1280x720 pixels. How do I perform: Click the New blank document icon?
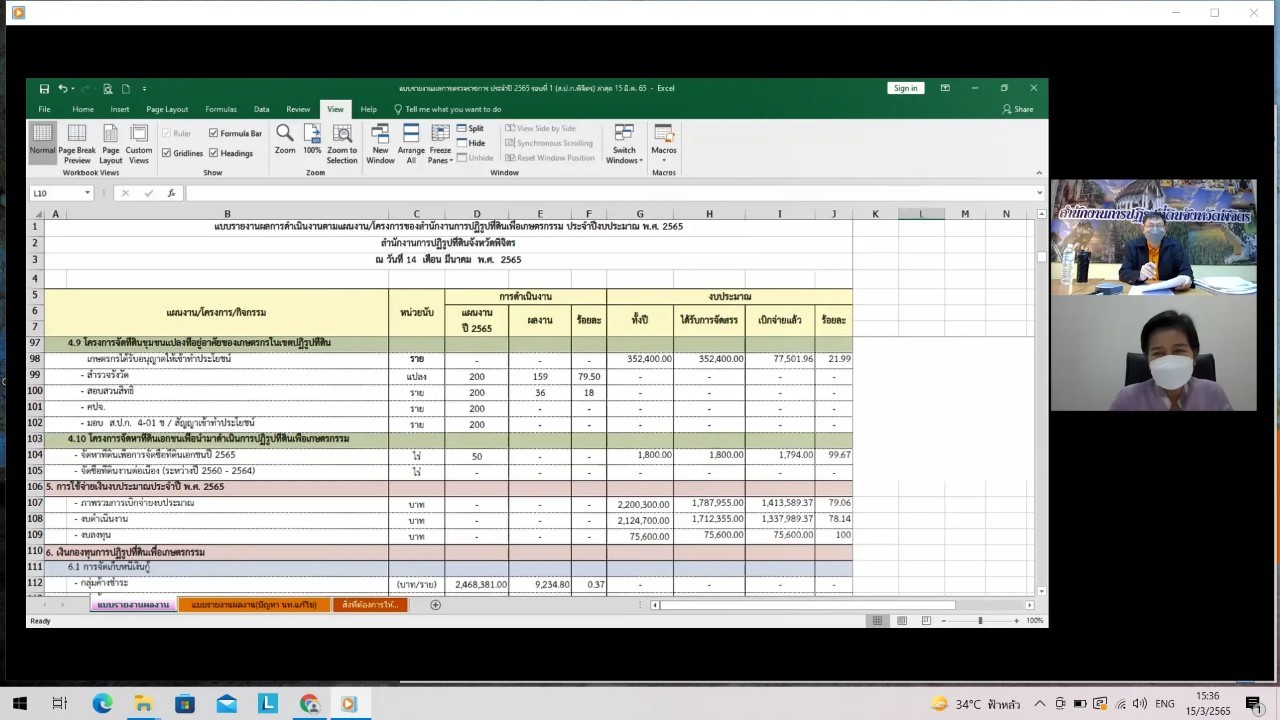(126, 88)
